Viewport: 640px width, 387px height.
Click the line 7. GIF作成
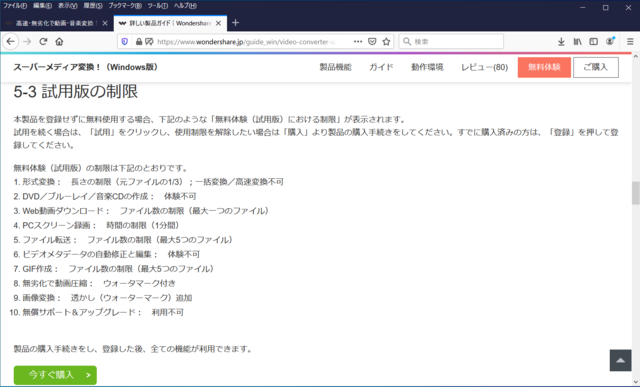(x=114, y=269)
